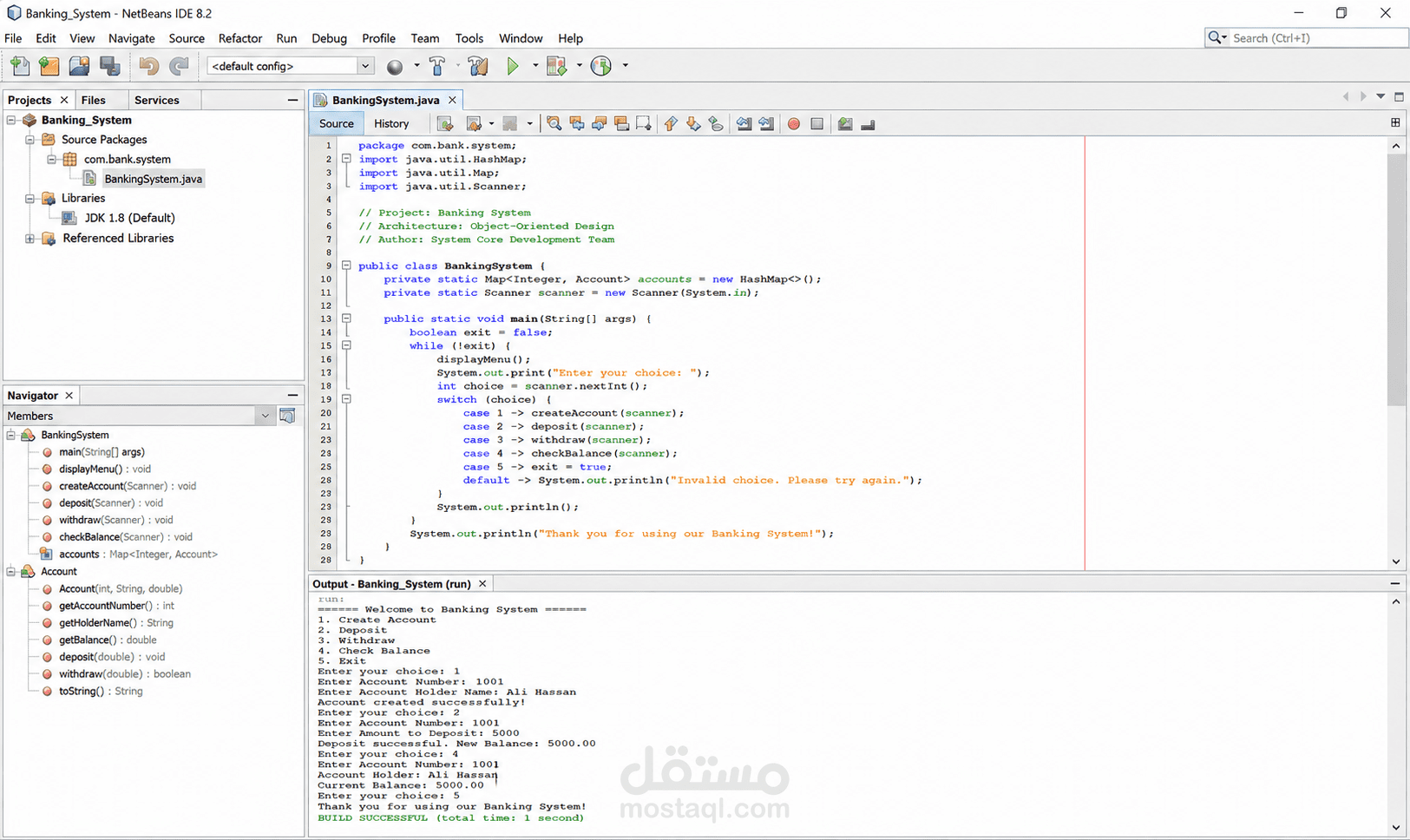Viewport: 1410px width, 840px height.
Task: Open the Debug Project dropdown arrow
Action: point(579,66)
